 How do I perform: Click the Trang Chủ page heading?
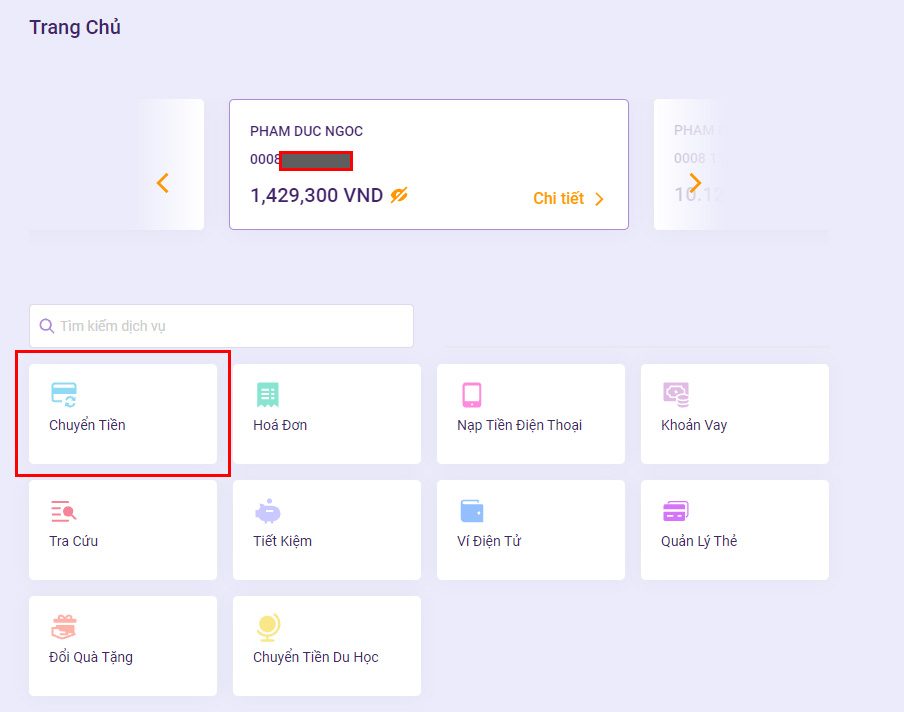75,27
